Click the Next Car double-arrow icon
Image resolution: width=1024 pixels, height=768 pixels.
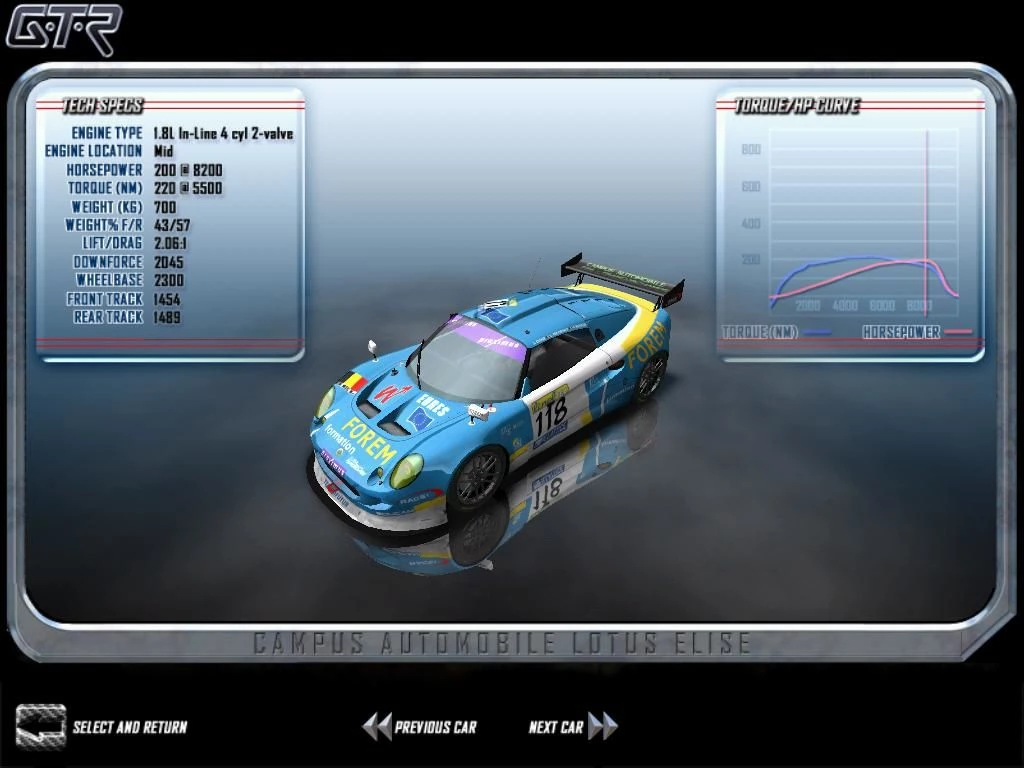pyautogui.click(x=603, y=726)
